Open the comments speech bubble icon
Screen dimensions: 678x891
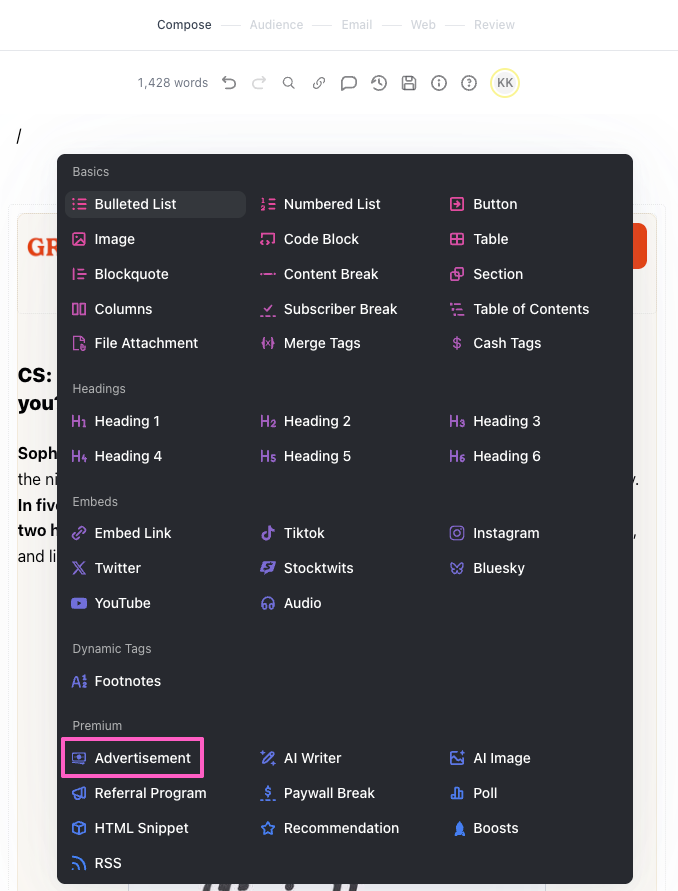349,83
